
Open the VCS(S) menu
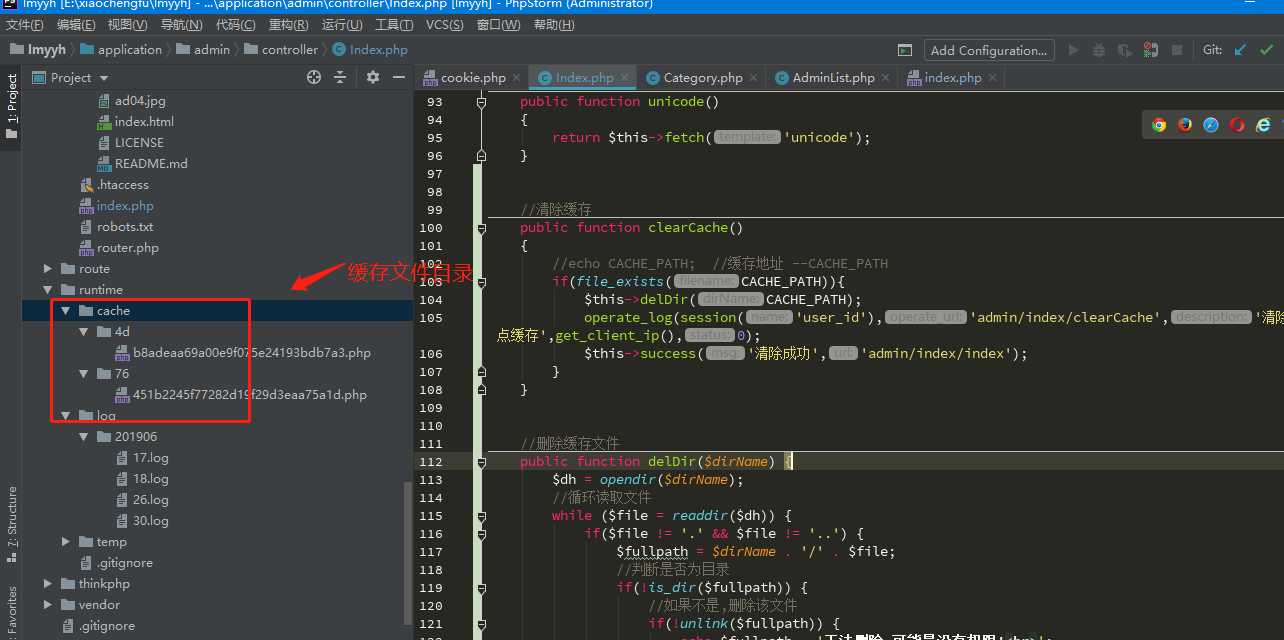(445, 24)
